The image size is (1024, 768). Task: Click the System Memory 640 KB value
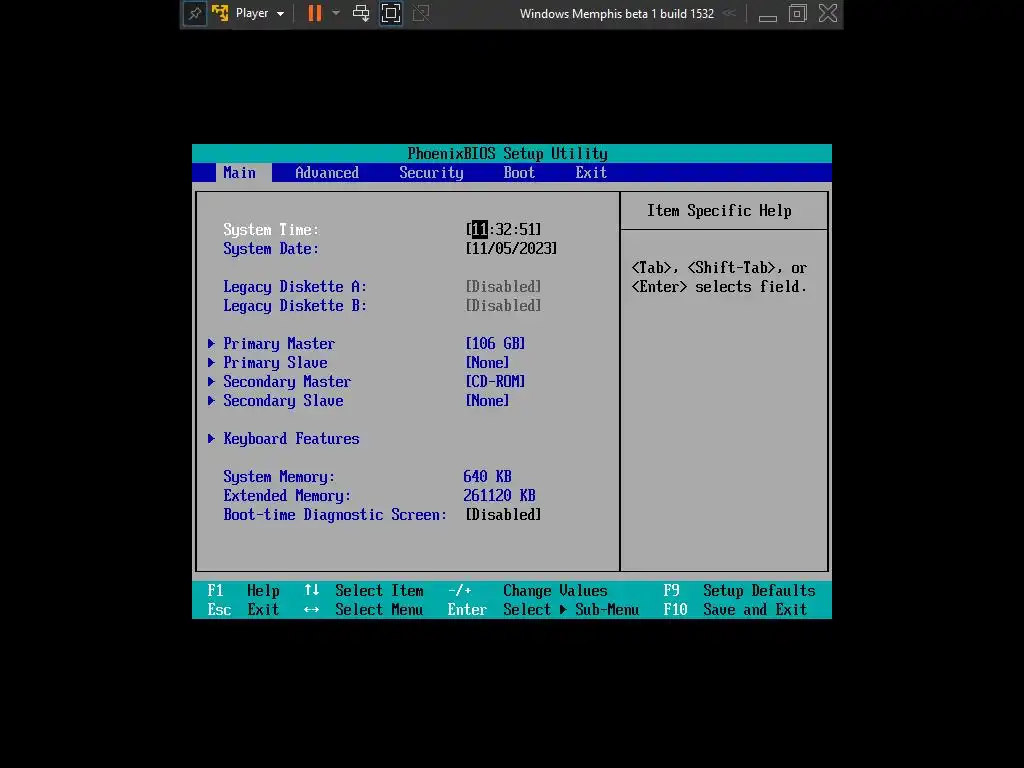(x=487, y=477)
